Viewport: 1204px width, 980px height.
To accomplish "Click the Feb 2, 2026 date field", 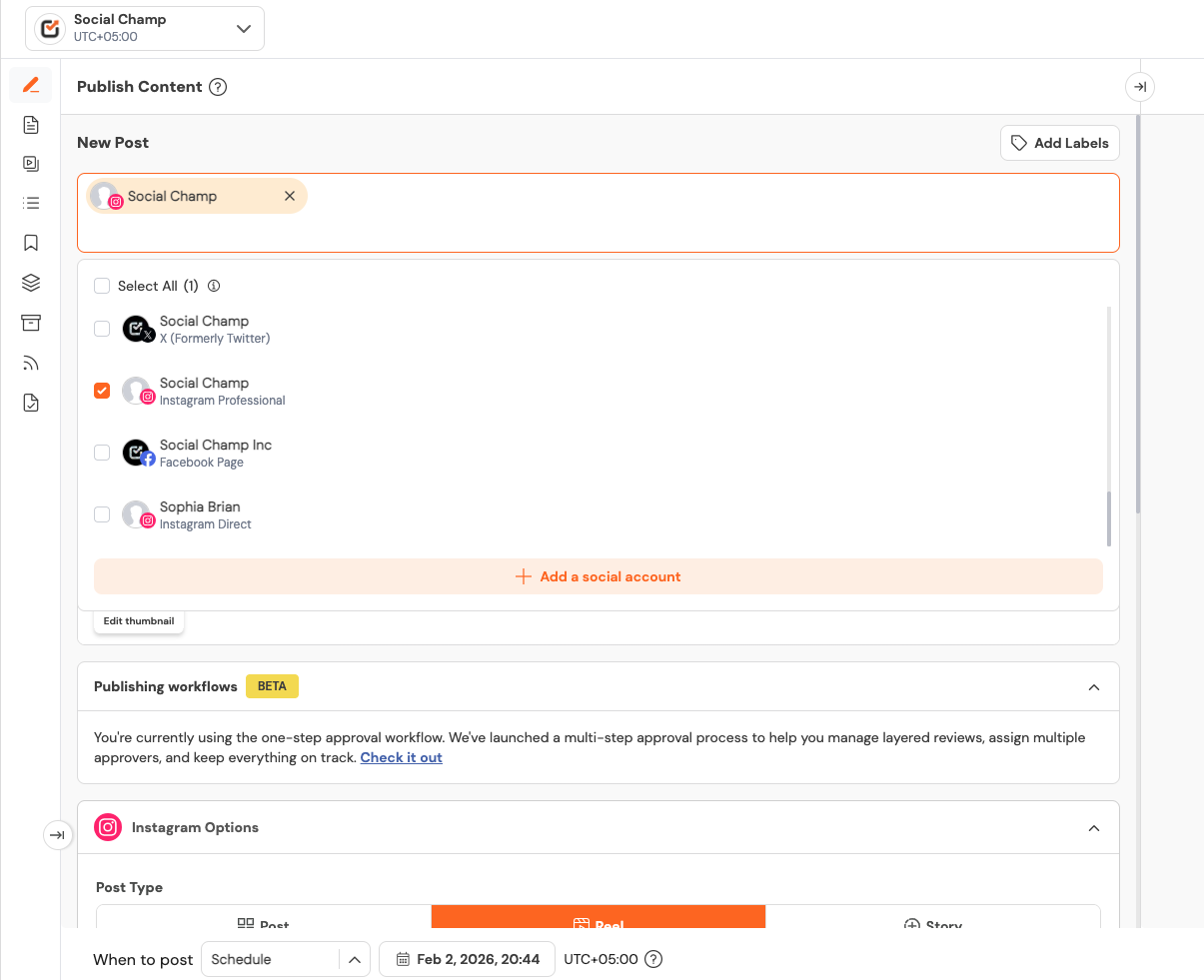I will coord(468,959).
